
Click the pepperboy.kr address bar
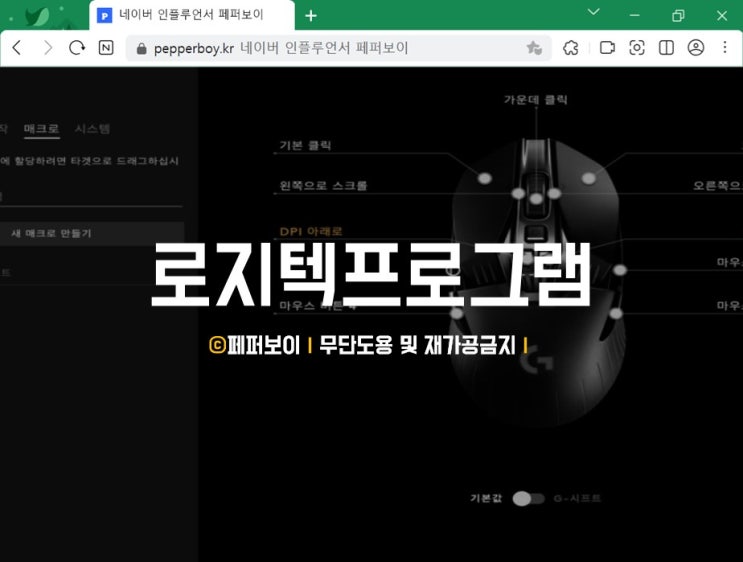338,48
